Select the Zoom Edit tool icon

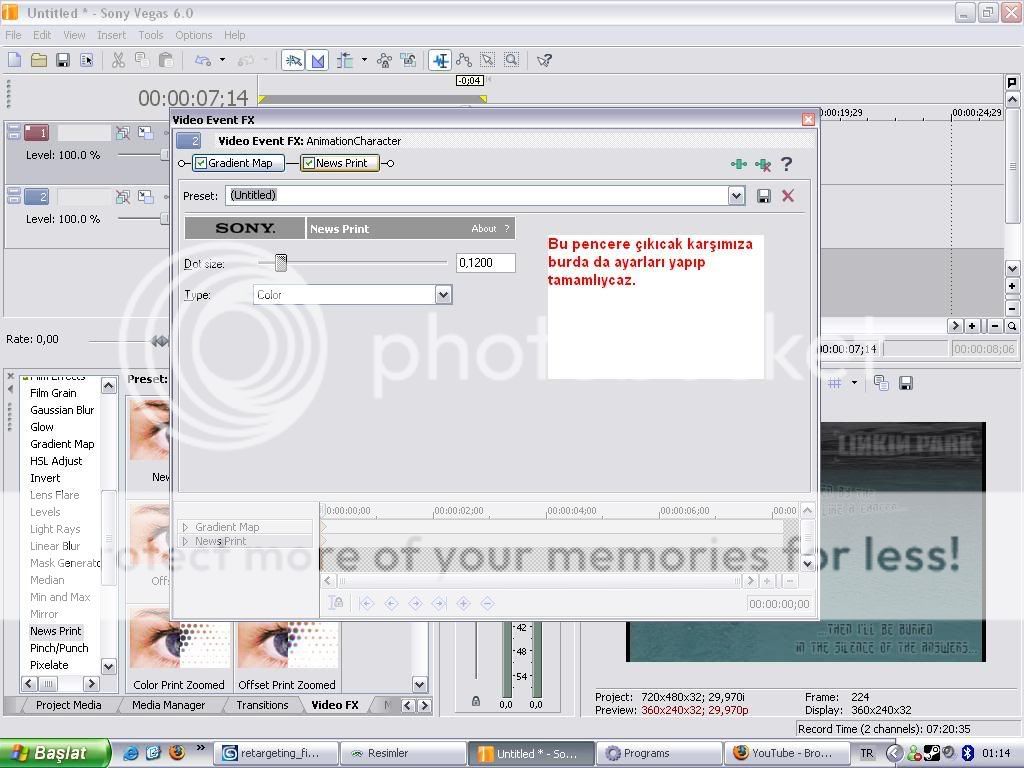click(512, 60)
